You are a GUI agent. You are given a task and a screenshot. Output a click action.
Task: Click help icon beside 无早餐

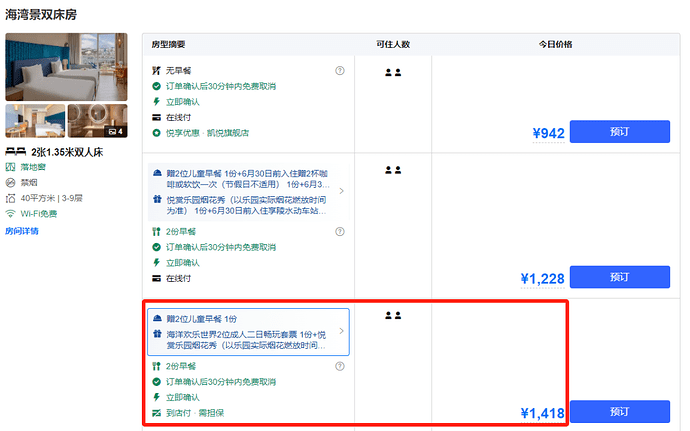[x=340, y=71]
